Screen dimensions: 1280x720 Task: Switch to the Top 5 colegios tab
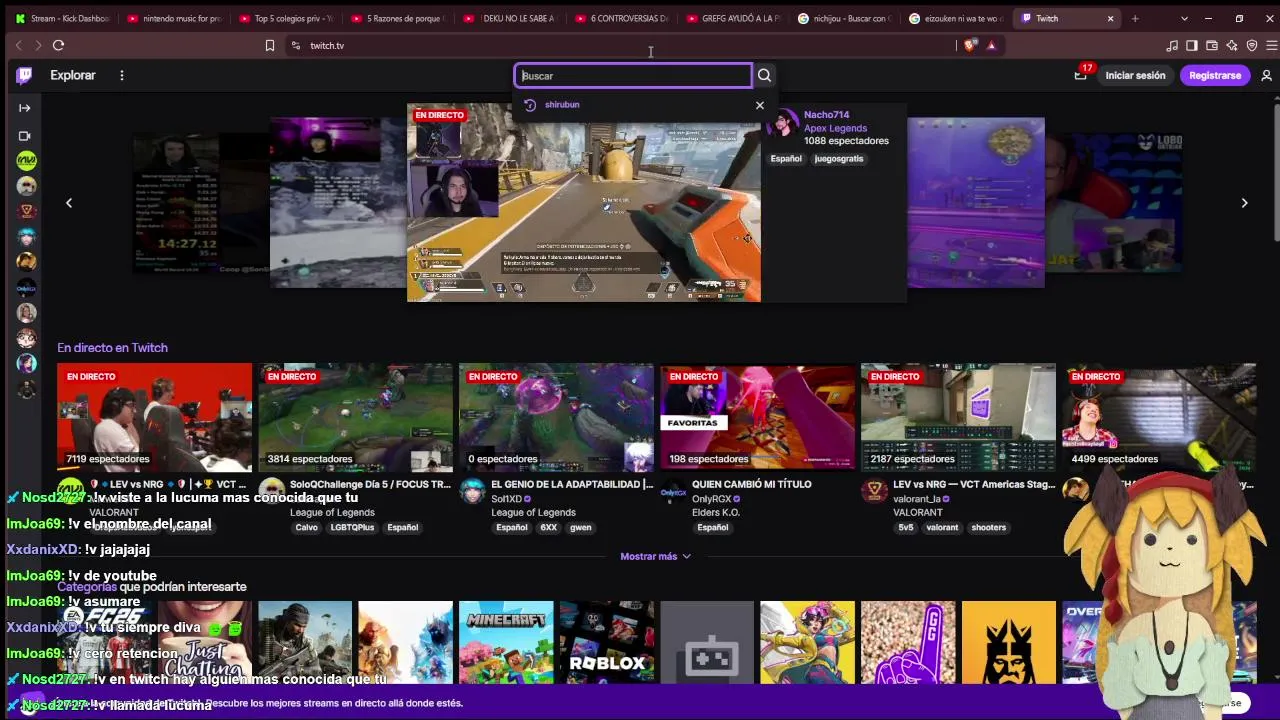287,18
